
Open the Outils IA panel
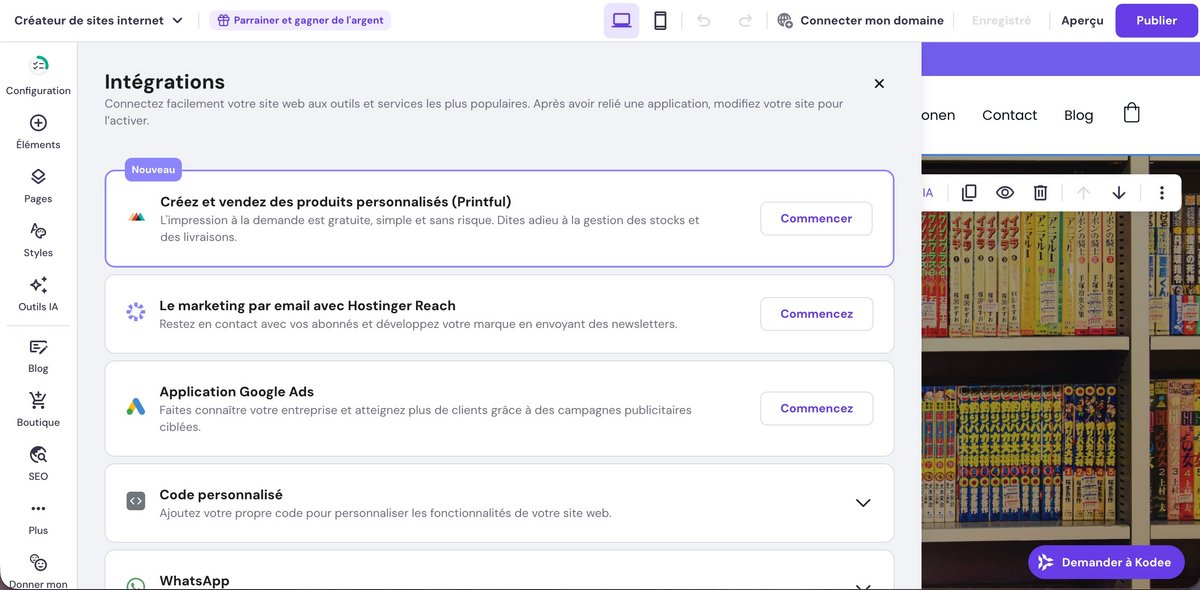tap(37, 292)
